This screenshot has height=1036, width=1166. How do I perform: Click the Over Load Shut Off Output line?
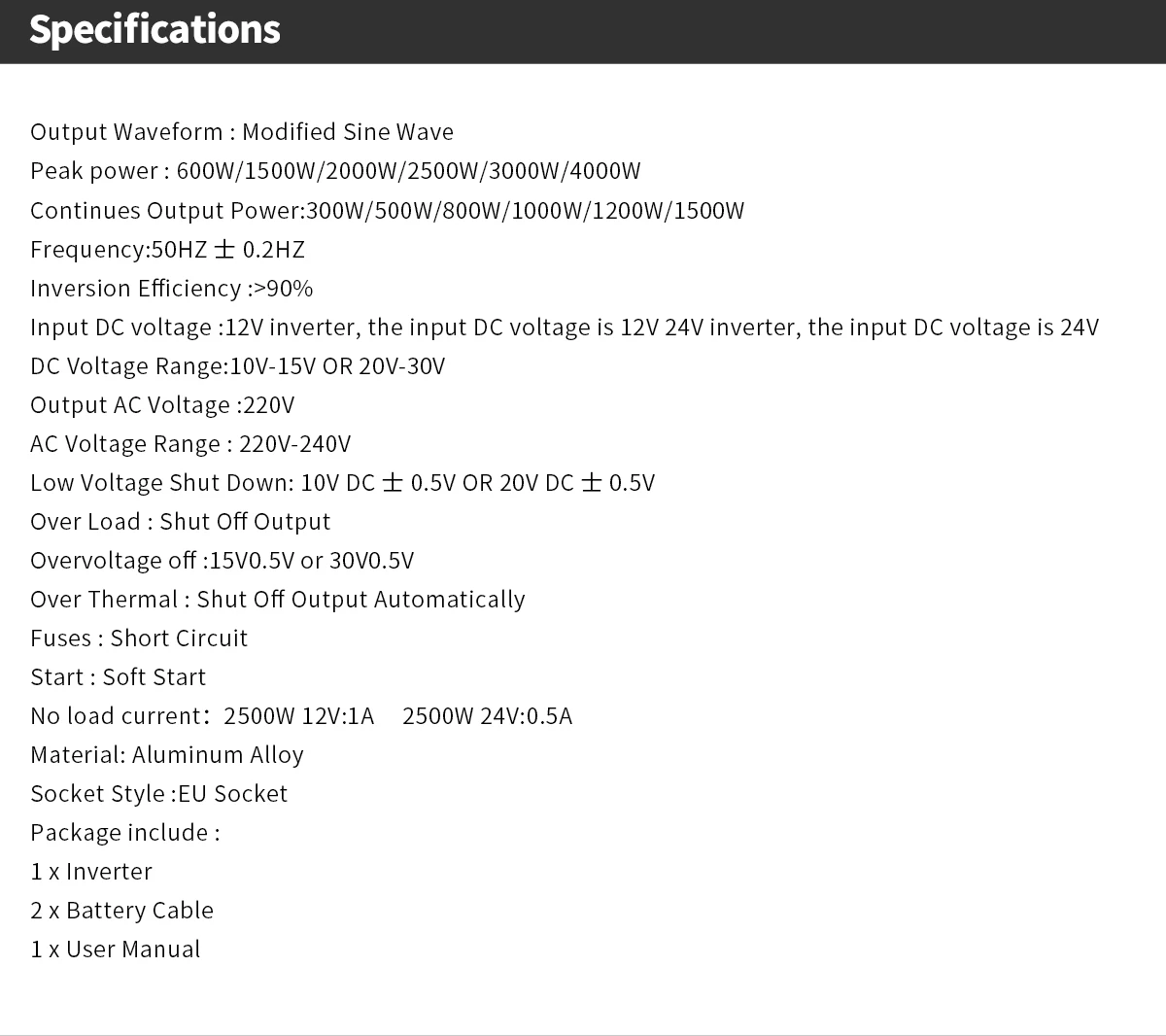tap(180, 521)
